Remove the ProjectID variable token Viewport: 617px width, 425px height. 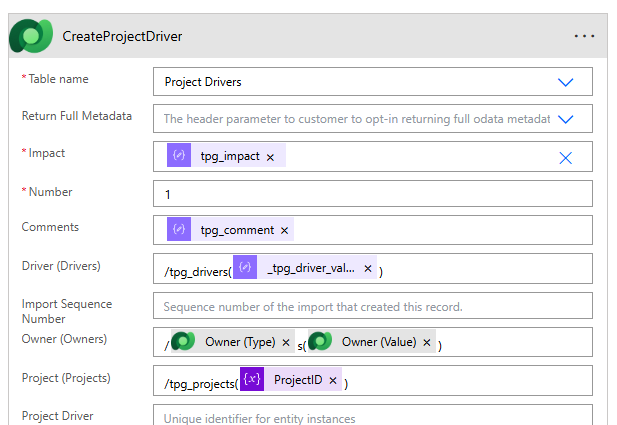point(333,381)
